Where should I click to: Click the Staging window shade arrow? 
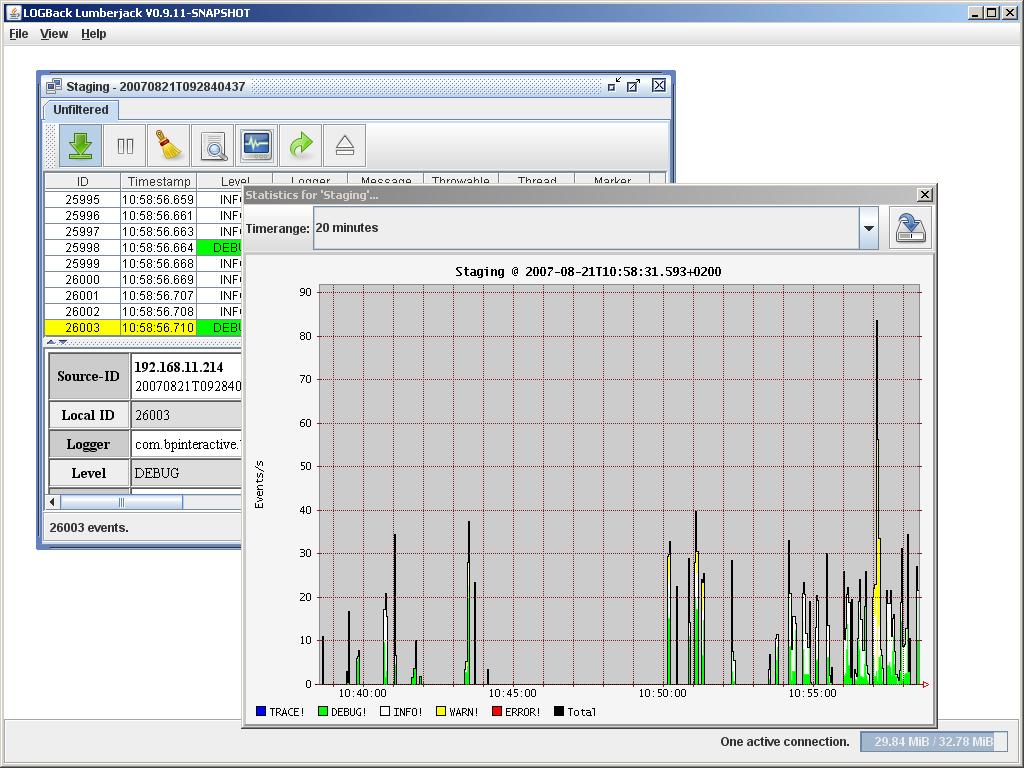(612, 86)
